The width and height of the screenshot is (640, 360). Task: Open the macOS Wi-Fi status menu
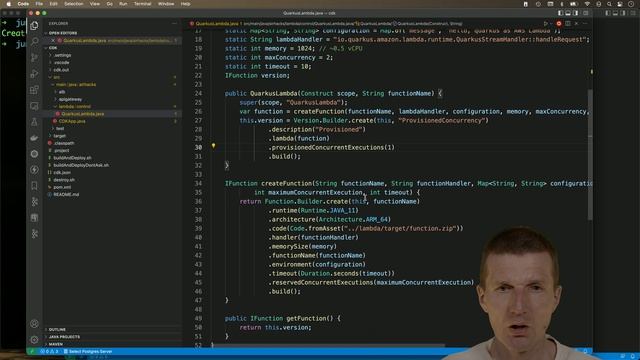coord(587,4)
